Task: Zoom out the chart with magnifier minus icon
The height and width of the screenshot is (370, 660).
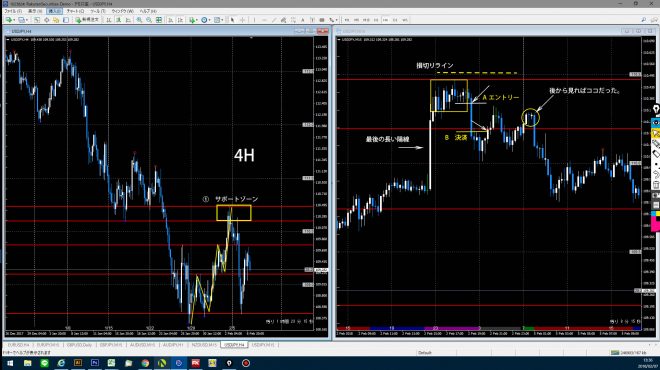Action: (x=149, y=20)
